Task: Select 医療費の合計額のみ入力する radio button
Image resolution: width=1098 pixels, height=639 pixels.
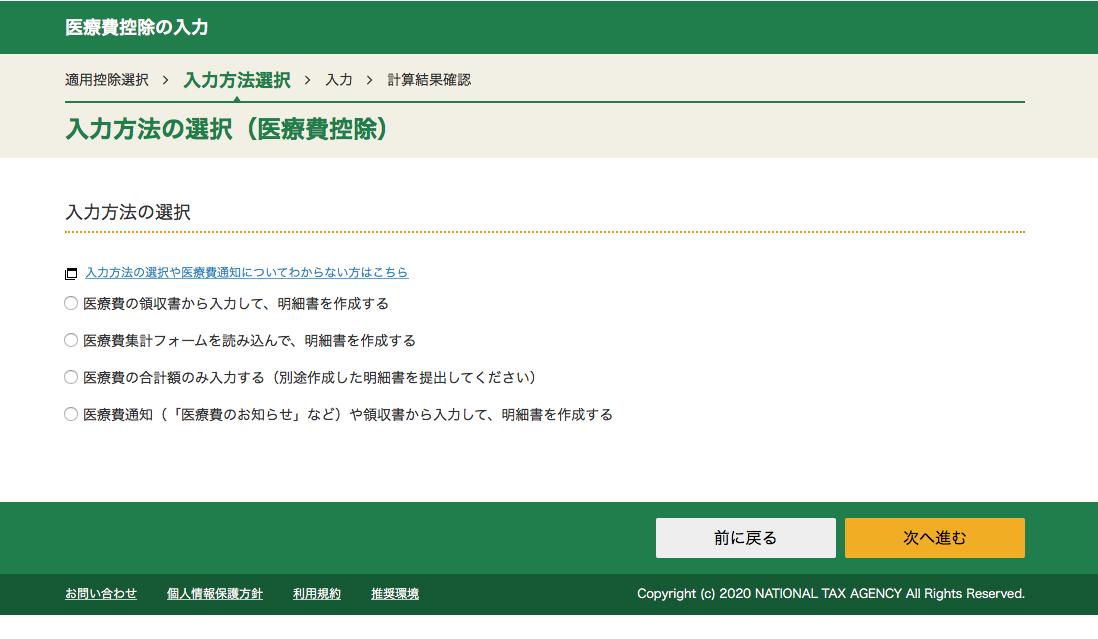Action: pyautogui.click(x=71, y=377)
